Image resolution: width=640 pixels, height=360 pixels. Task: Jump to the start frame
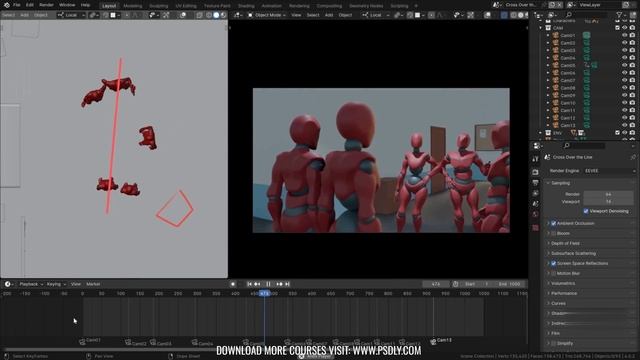click(249, 284)
